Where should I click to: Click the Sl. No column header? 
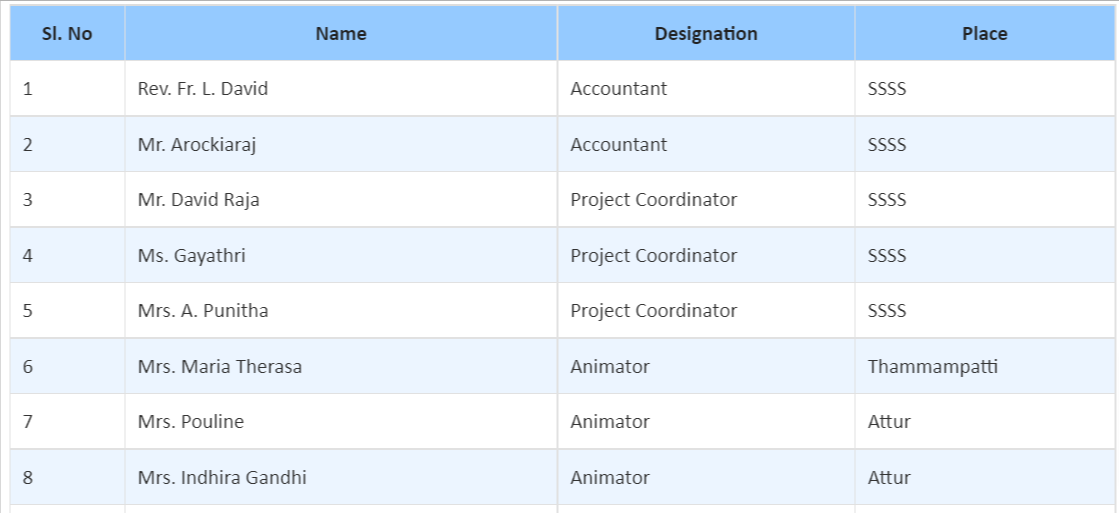click(x=67, y=34)
